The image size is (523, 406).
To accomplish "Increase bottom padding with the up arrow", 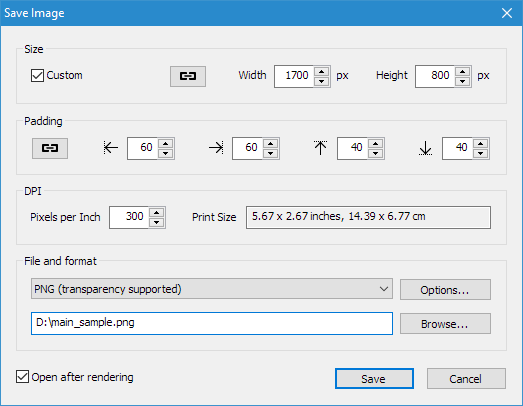I will (481, 143).
